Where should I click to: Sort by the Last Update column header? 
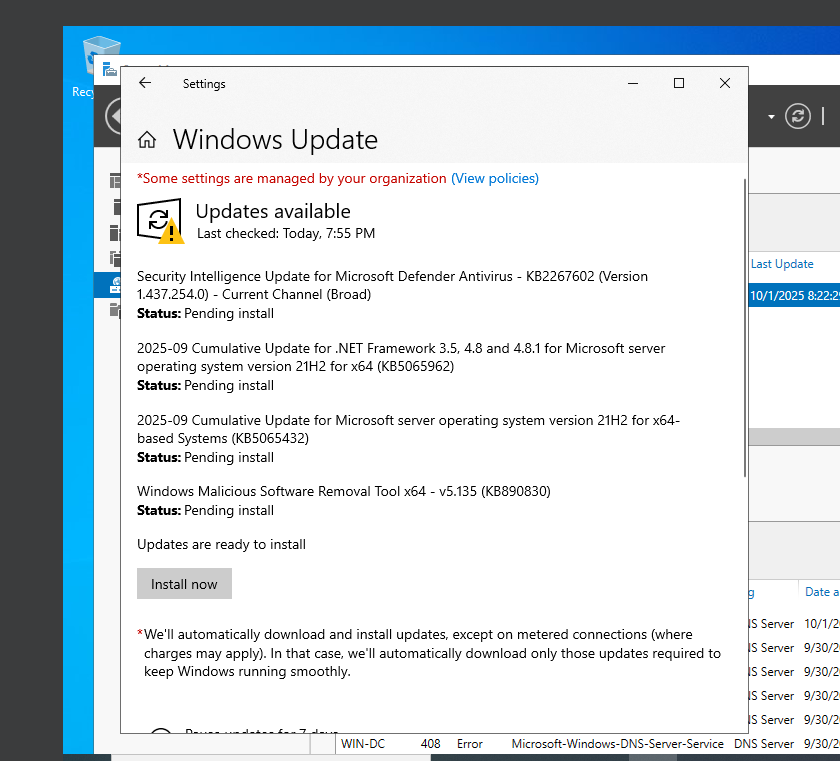coord(782,264)
